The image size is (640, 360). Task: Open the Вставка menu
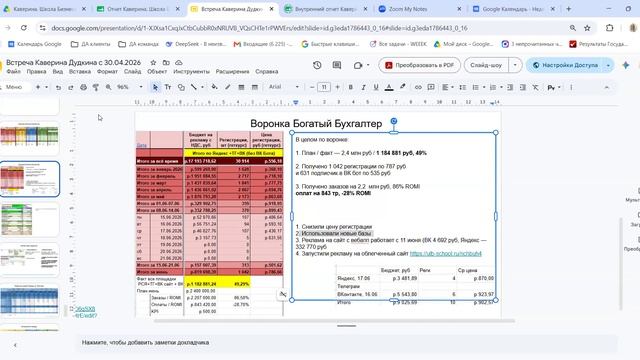point(80,71)
